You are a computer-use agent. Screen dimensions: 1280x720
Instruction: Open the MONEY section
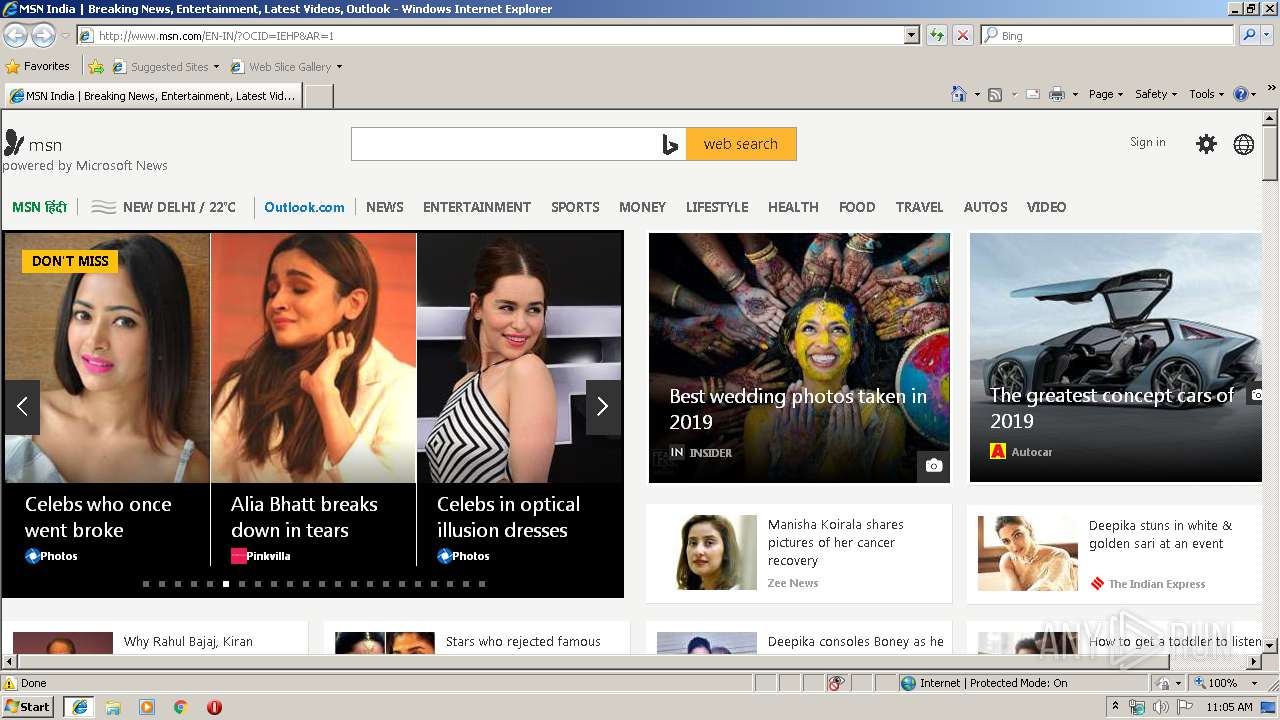point(642,207)
